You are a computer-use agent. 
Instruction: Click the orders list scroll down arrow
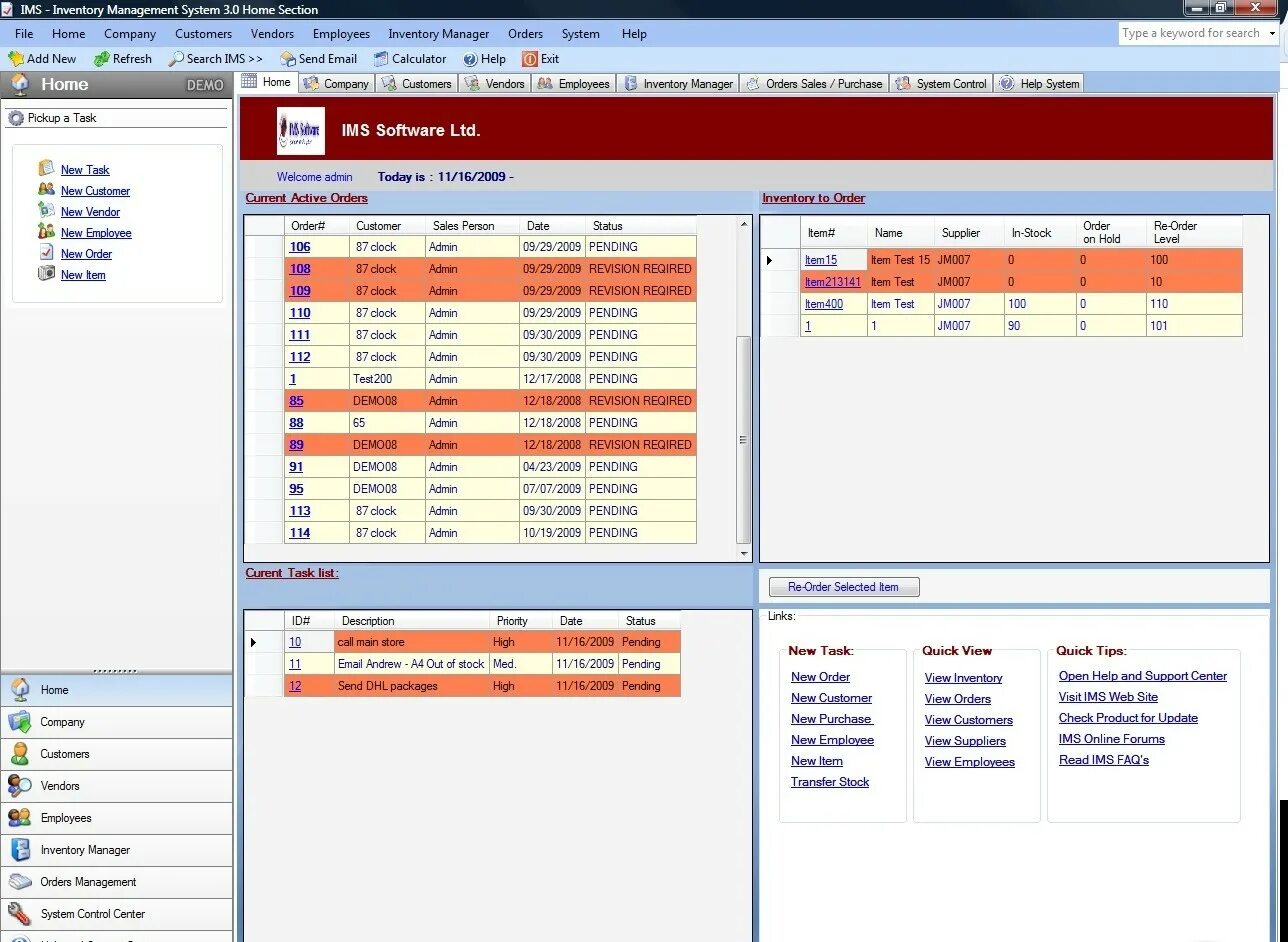744,553
